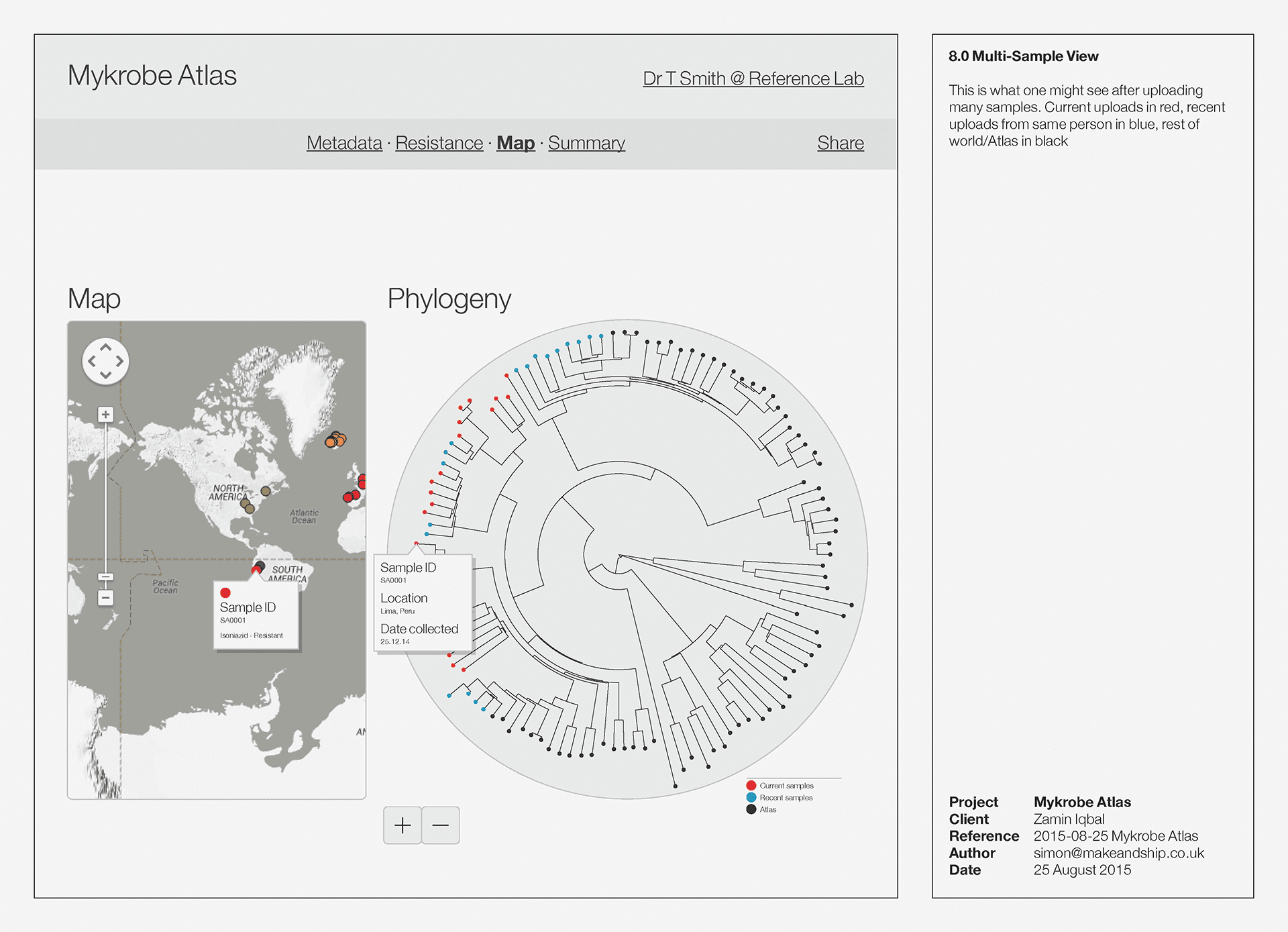Switch to the Resistance tab
The height and width of the screenshot is (932, 1288).
coord(439,143)
